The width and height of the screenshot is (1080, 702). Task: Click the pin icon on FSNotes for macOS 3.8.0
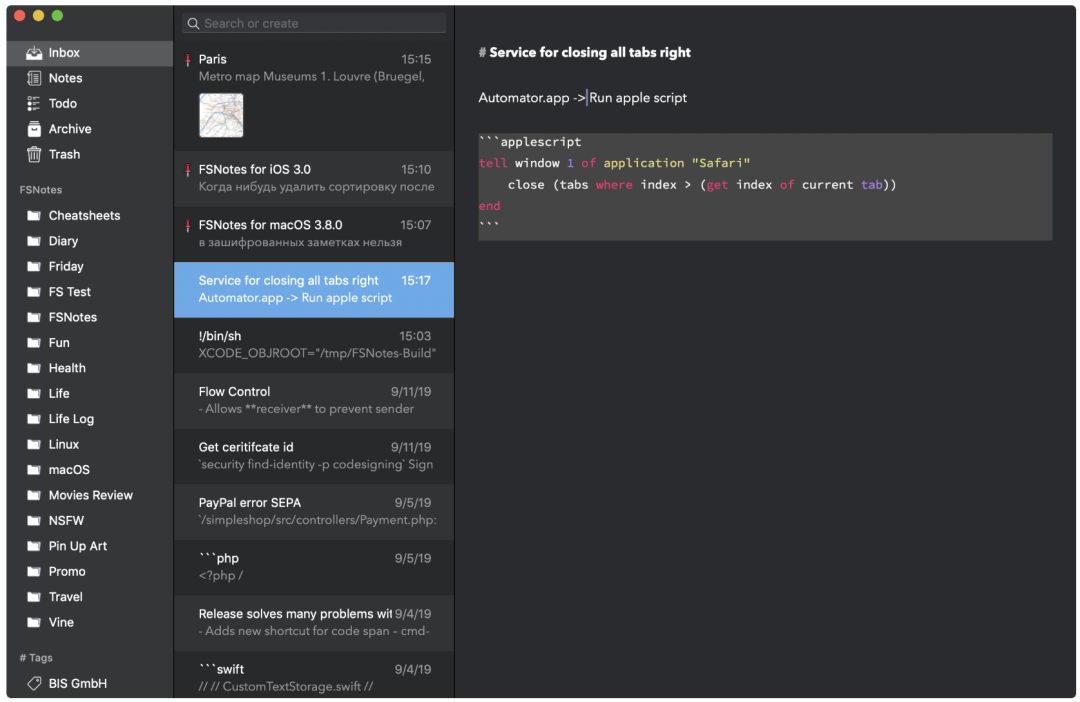(188, 226)
